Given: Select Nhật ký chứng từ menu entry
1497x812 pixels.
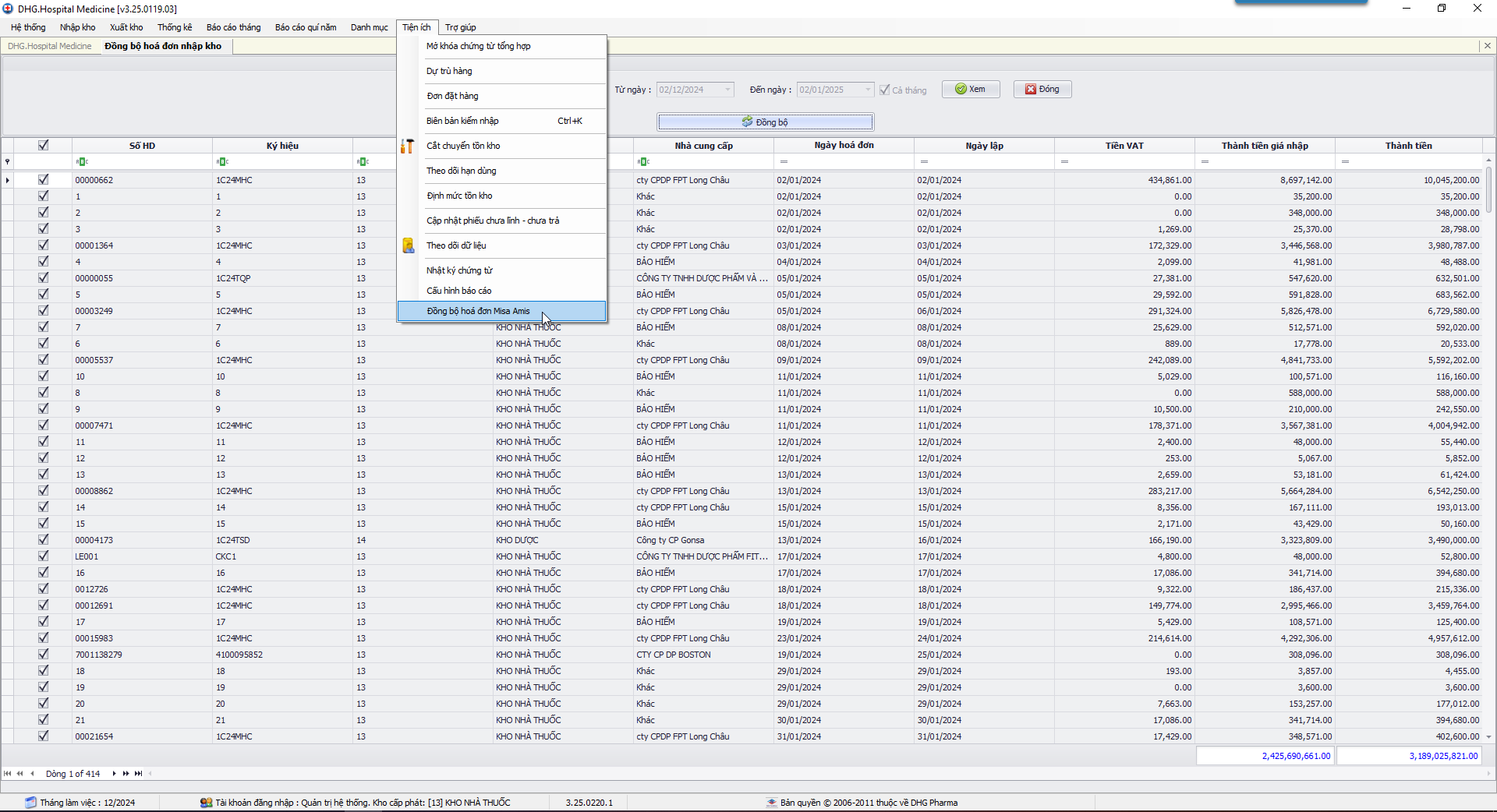Looking at the screenshot, I should click(501, 270).
